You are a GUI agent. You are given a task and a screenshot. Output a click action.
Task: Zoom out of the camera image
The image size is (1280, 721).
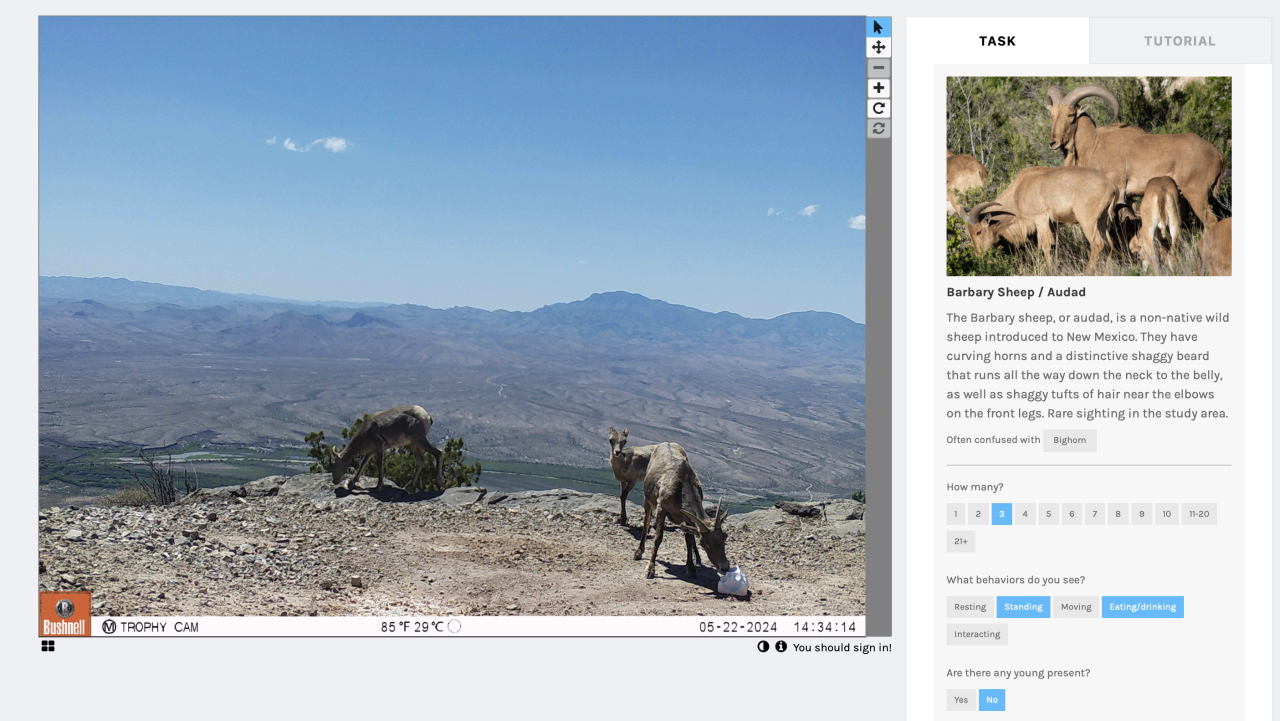point(878,68)
